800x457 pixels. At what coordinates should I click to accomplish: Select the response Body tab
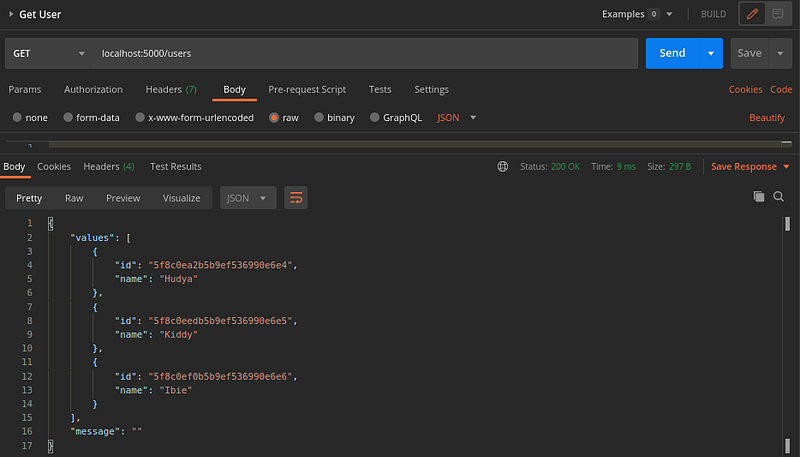(14, 166)
